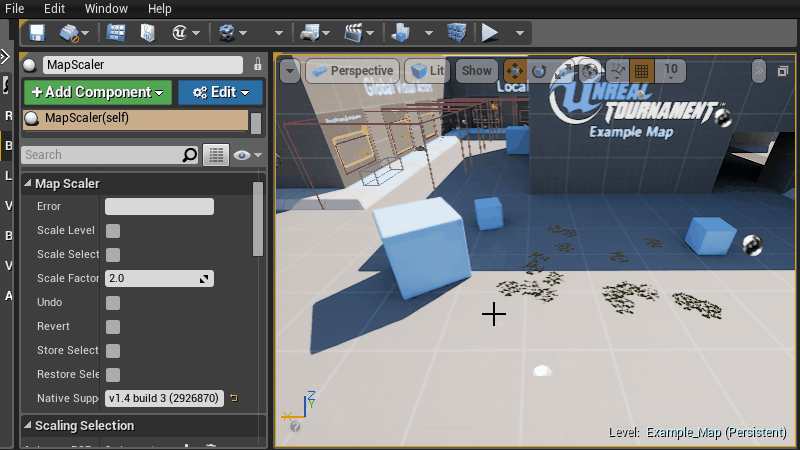Image resolution: width=800 pixels, height=450 pixels.
Task: Click the search magnifier icon
Action: click(190, 155)
